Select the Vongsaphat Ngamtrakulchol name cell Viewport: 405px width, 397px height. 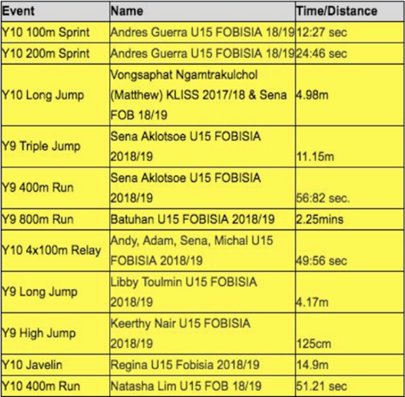tap(202, 95)
